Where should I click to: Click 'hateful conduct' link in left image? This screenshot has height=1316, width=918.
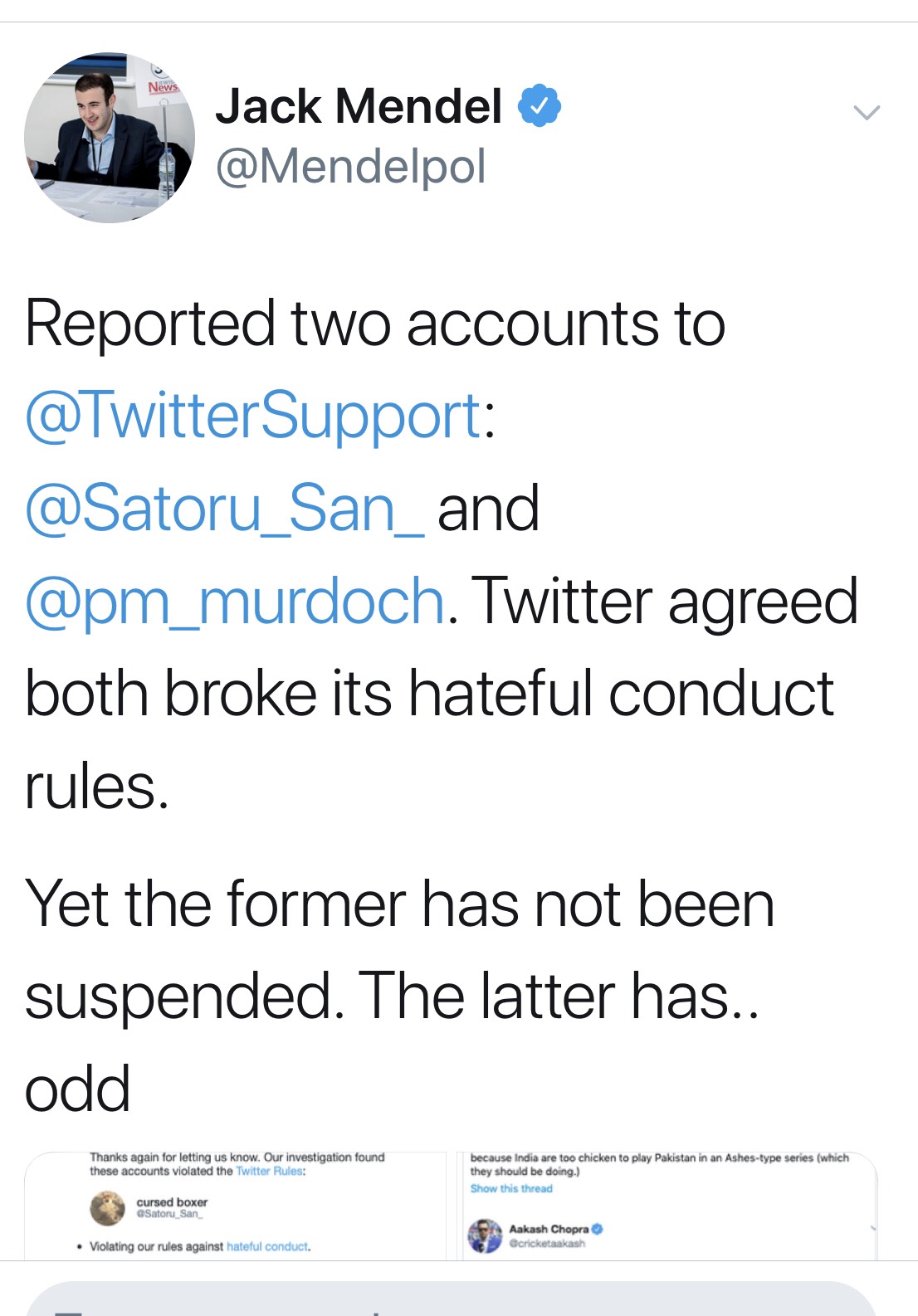267,1246
